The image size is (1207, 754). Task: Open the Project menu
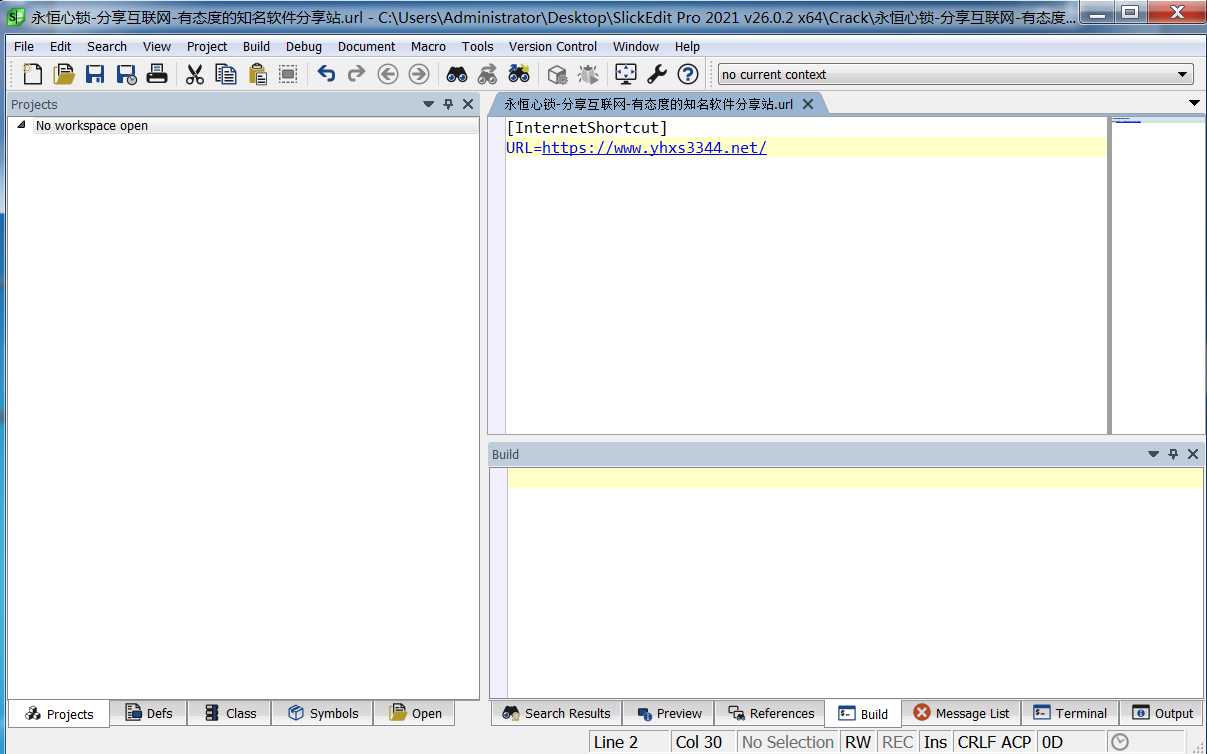[x=207, y=46]
